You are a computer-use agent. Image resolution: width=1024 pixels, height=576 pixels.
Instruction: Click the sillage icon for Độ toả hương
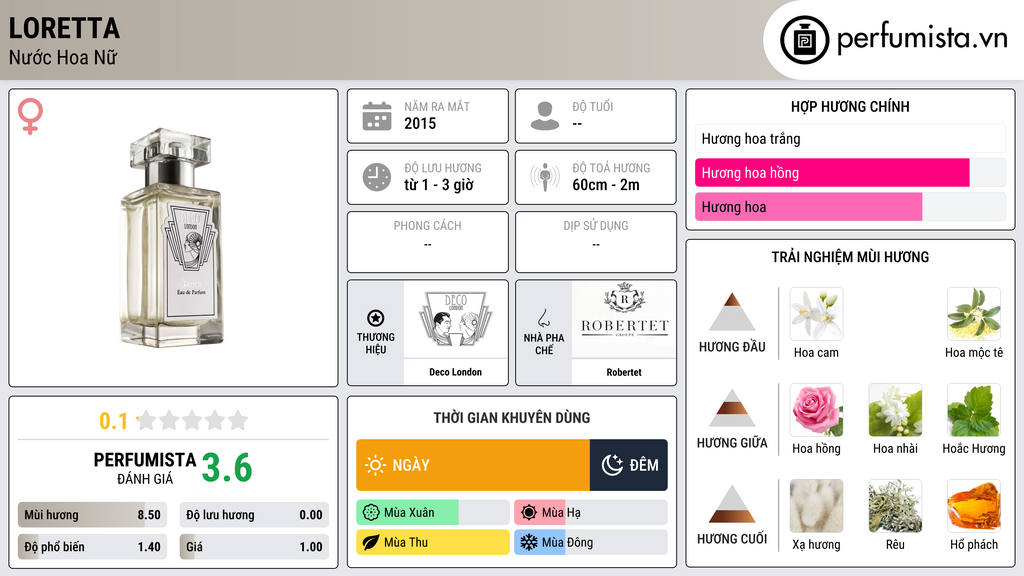(545, 177)
